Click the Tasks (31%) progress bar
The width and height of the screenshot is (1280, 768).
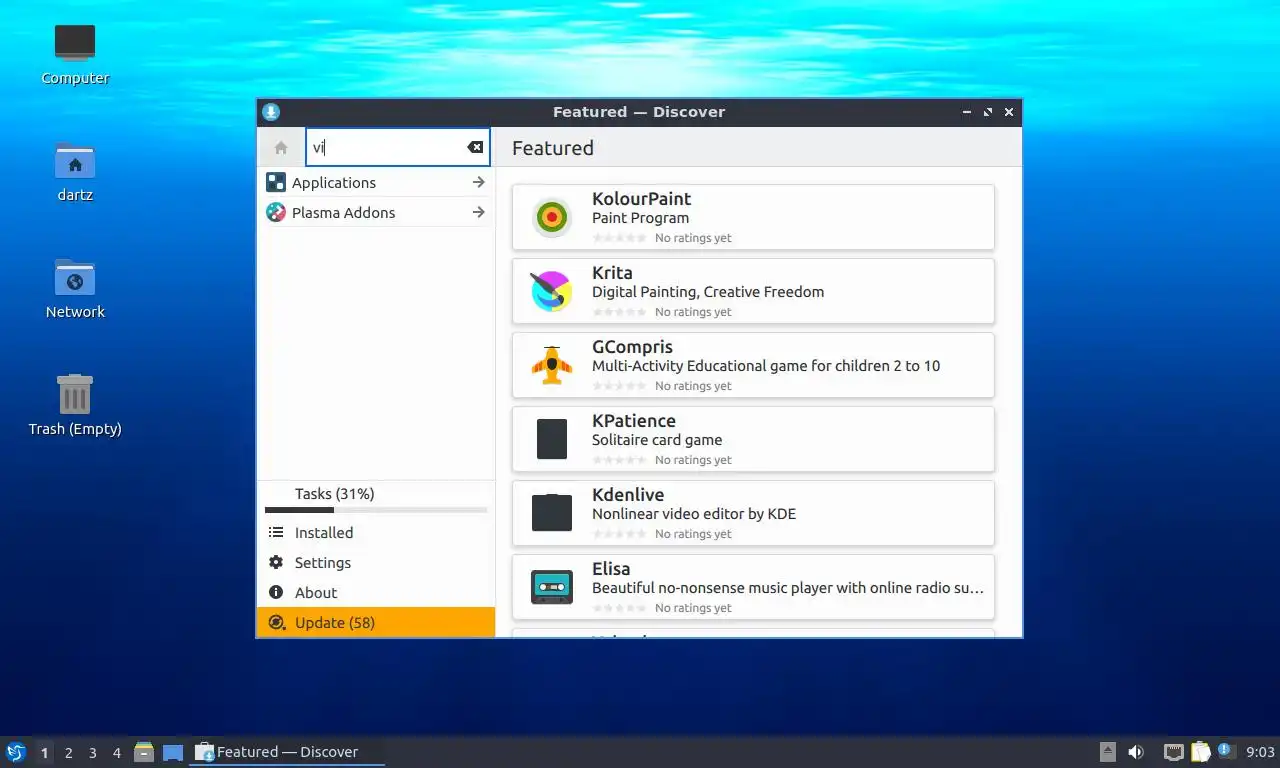(376, 510)
